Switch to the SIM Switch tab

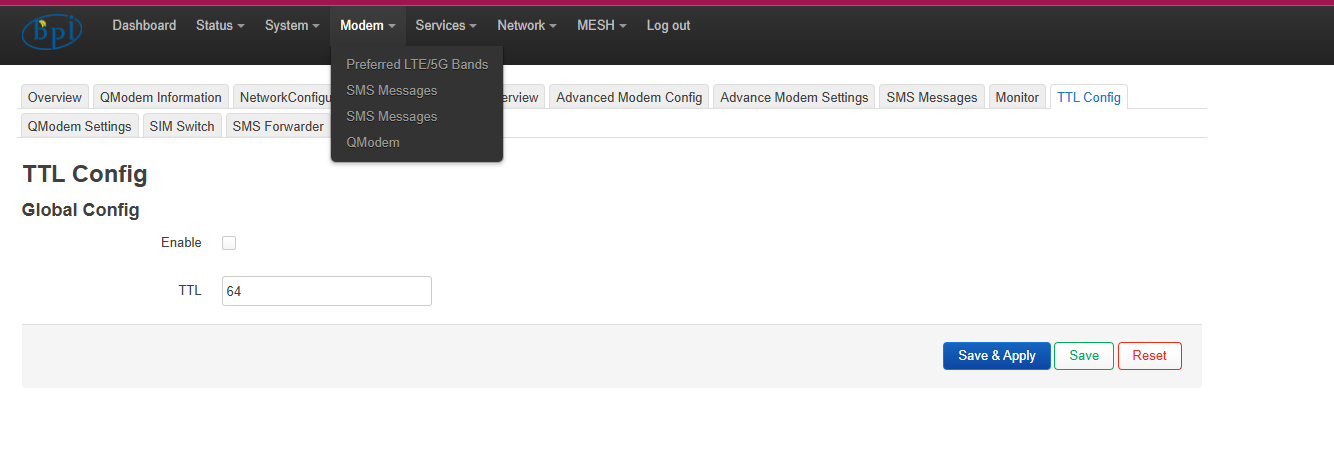[x=182, y=126]
